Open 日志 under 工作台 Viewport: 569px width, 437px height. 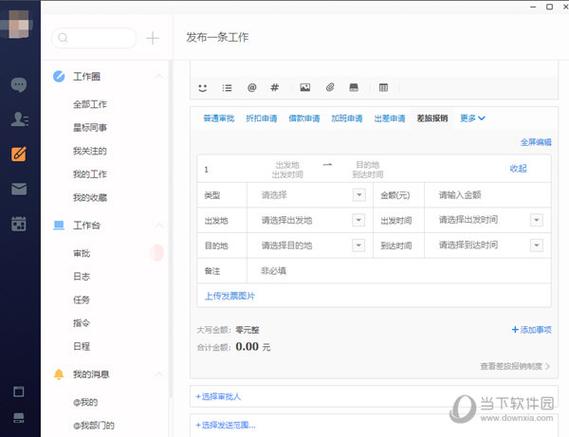82,277
